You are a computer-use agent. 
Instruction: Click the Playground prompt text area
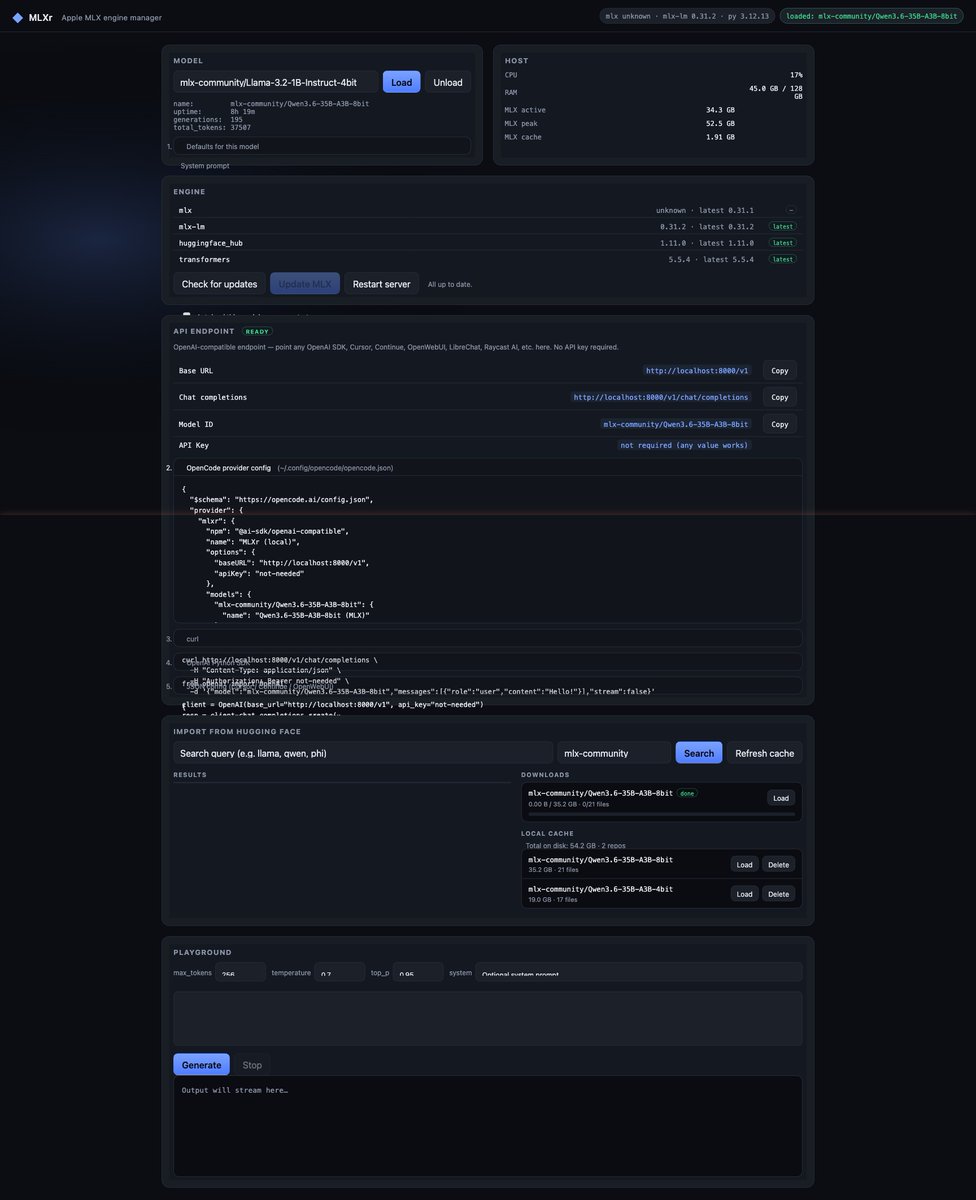click(488, 1018)
